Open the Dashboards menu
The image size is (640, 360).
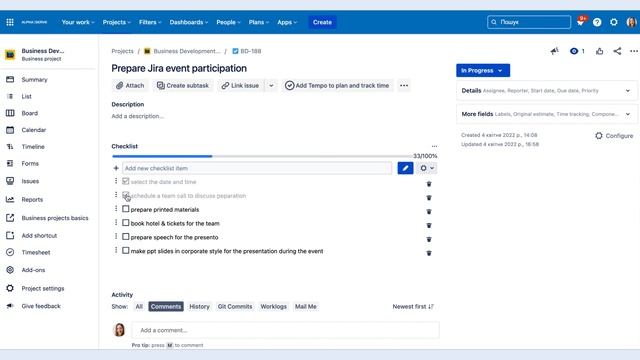pyautogui.click(x=189, y=22)
